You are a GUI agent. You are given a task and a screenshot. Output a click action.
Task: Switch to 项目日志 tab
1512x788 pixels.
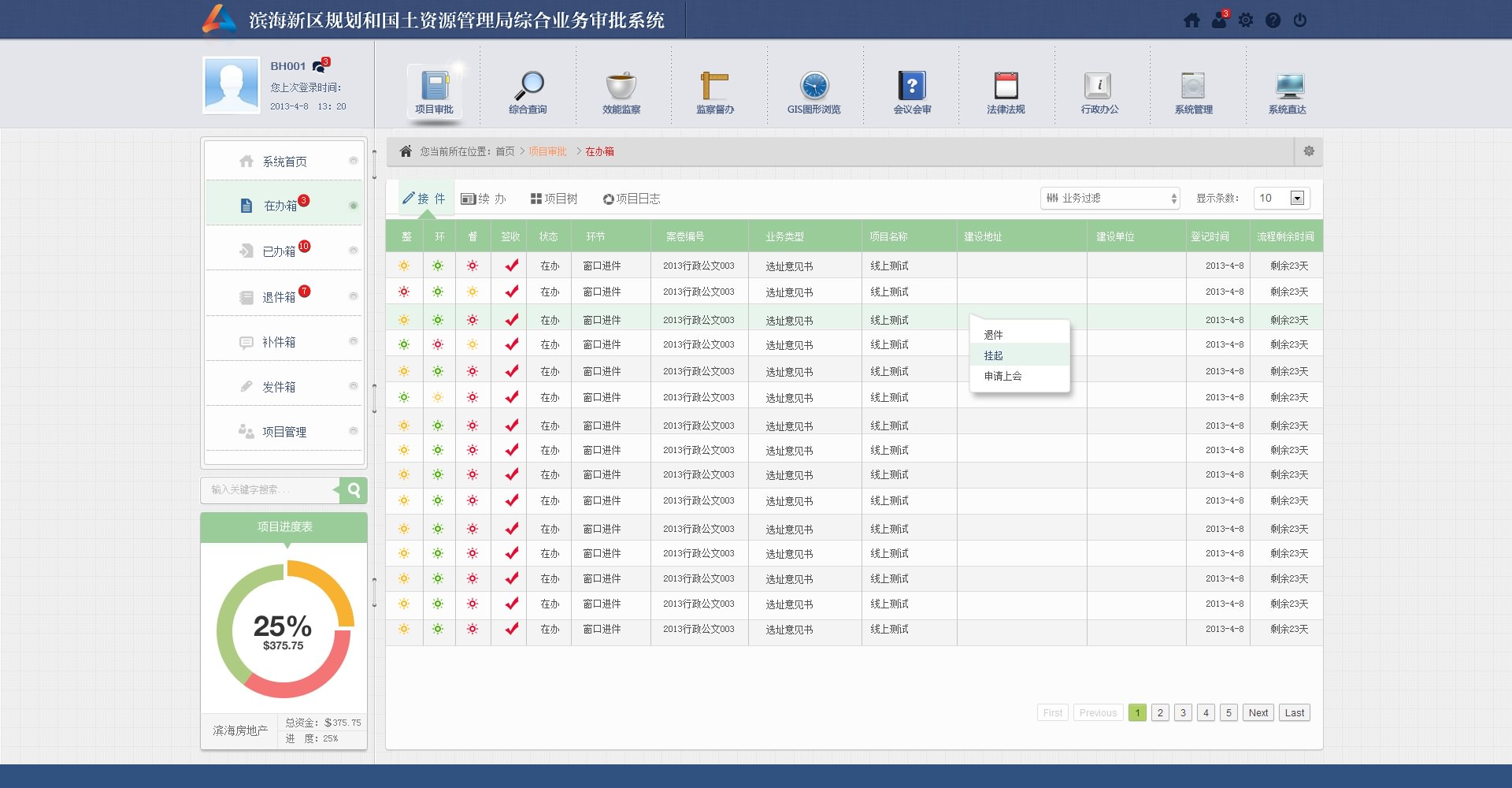click(632, 199)
